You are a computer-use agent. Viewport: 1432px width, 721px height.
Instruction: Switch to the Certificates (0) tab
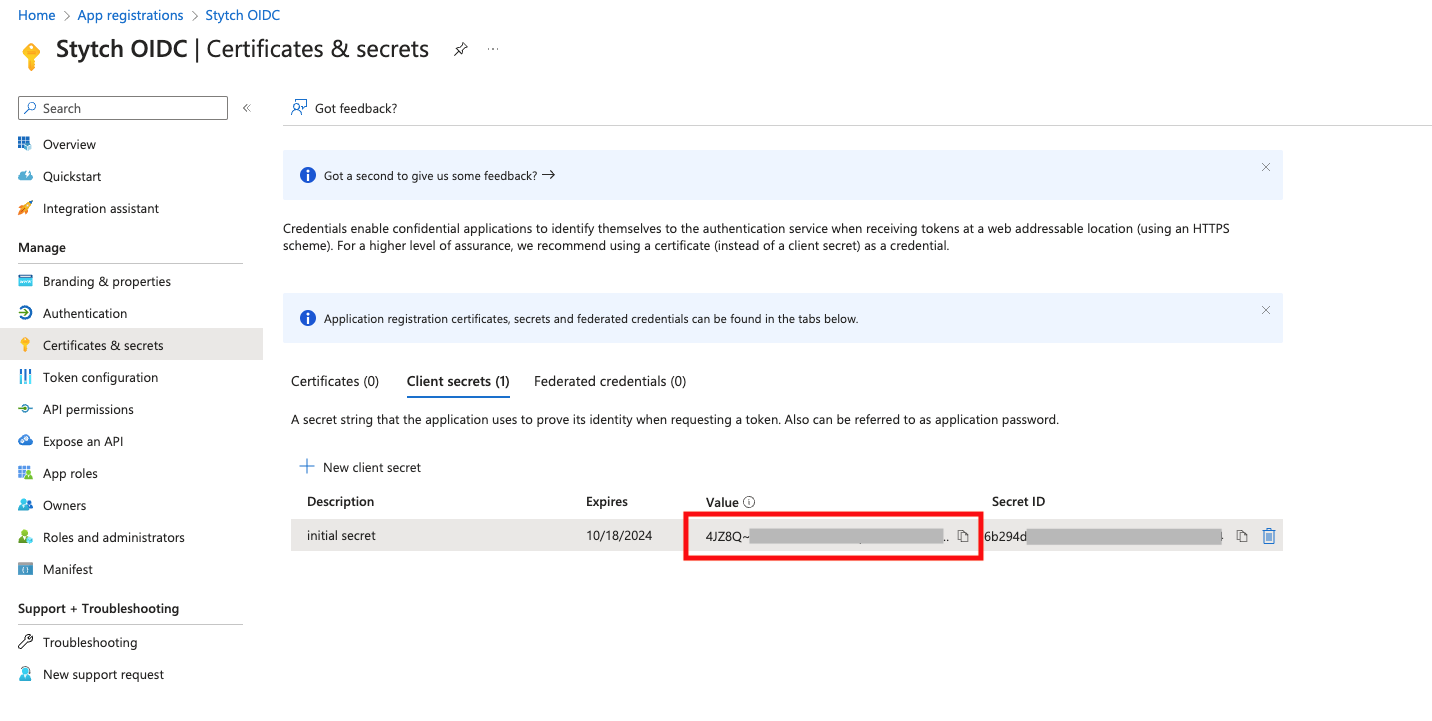pos(335,381)
